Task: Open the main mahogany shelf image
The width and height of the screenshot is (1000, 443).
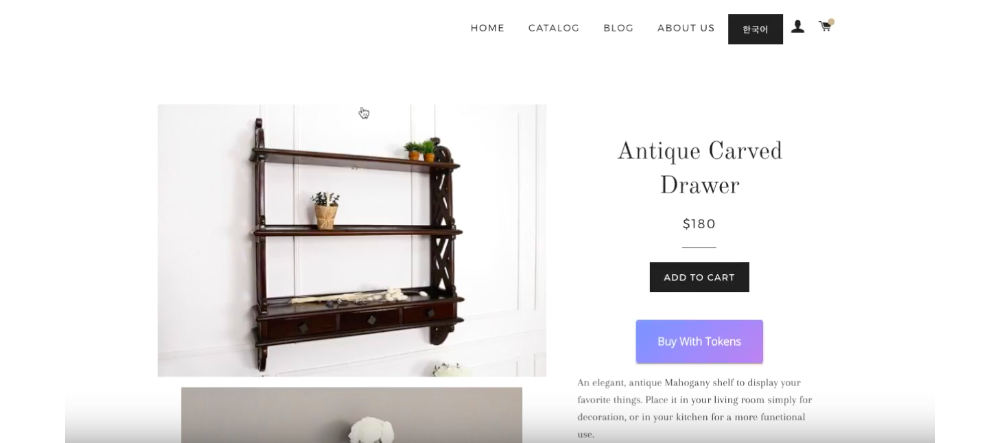Action: click(351, 240)
